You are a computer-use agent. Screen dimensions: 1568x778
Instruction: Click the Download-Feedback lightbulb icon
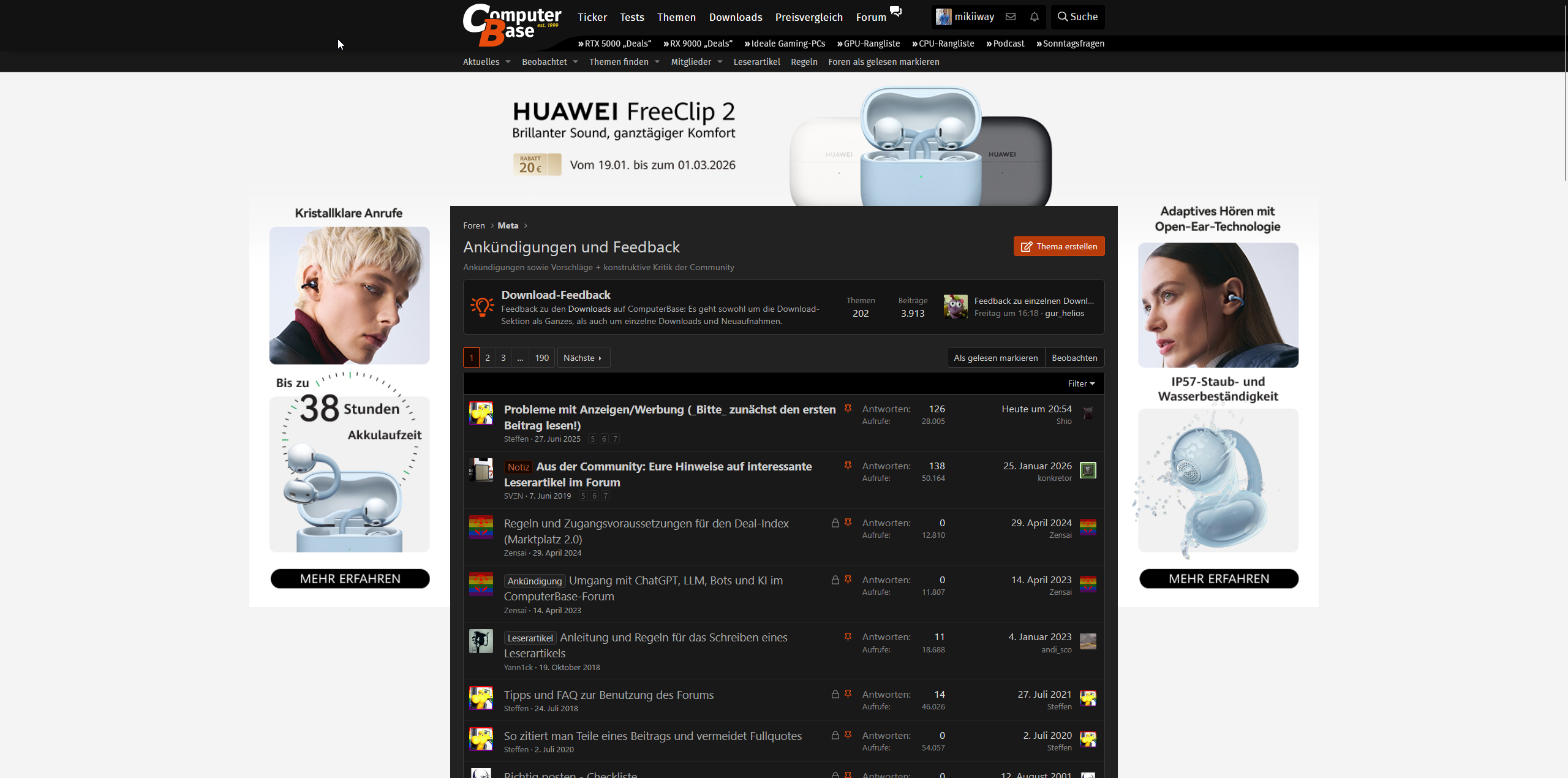click(x=482, y=307)
